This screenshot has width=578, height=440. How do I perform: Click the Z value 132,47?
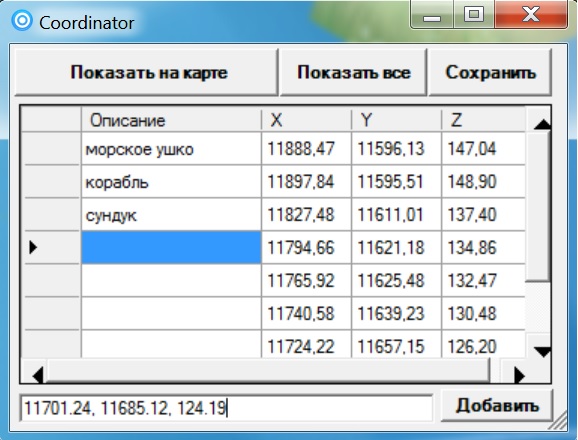[x=483, y=280]
